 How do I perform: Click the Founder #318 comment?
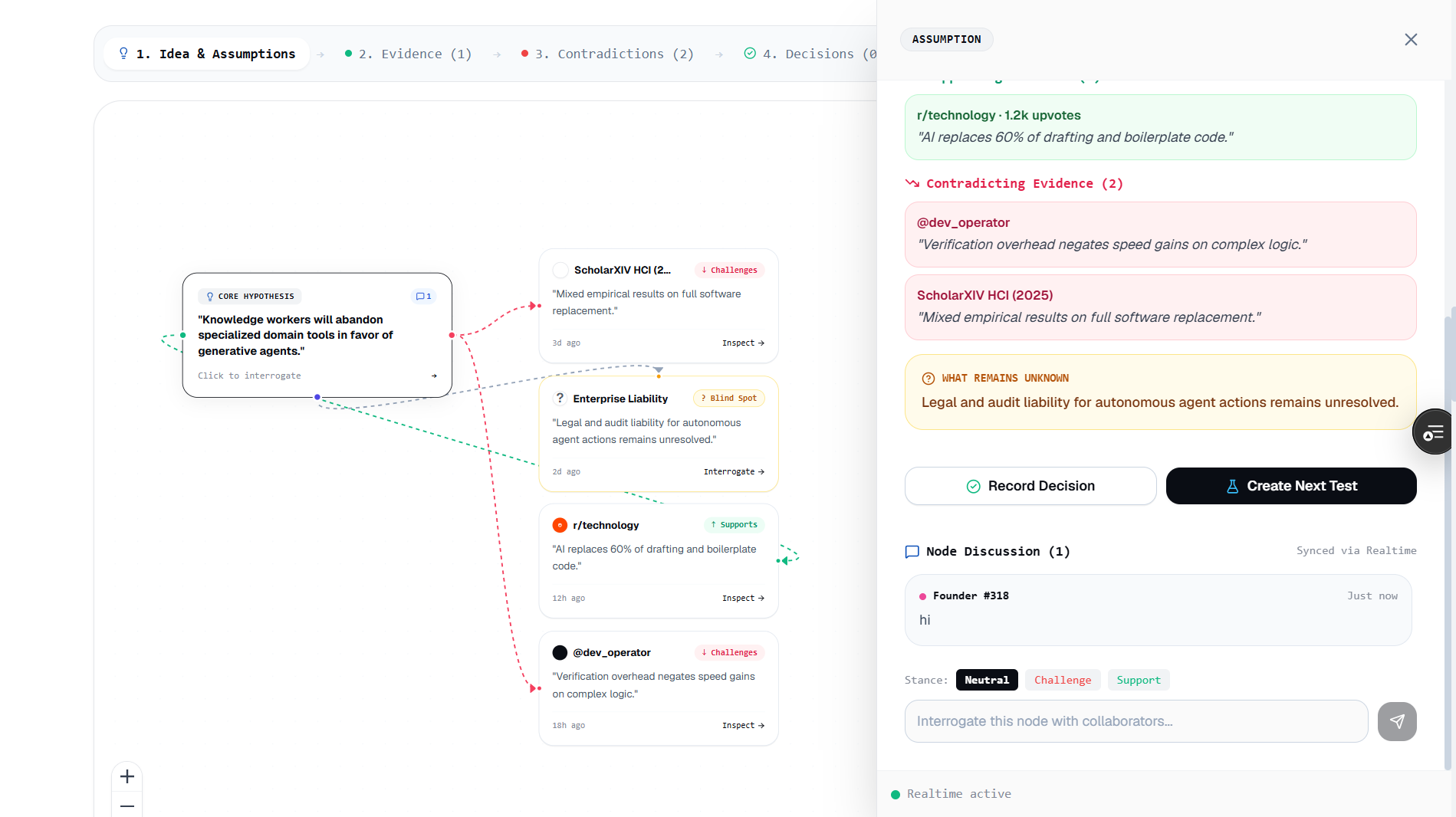tap(1158, 610)
